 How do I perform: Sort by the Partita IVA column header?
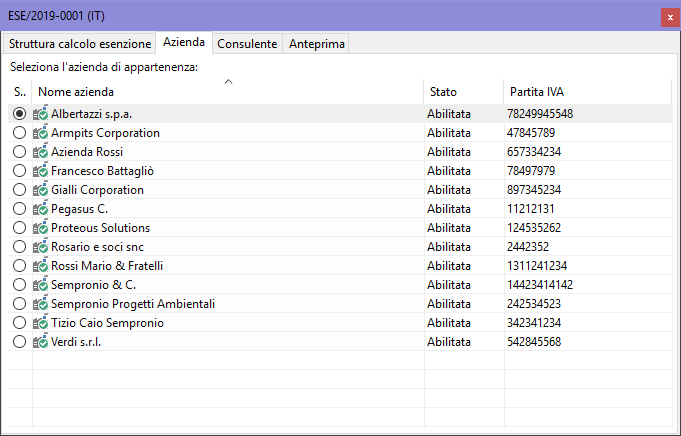(x=585, y=92)
